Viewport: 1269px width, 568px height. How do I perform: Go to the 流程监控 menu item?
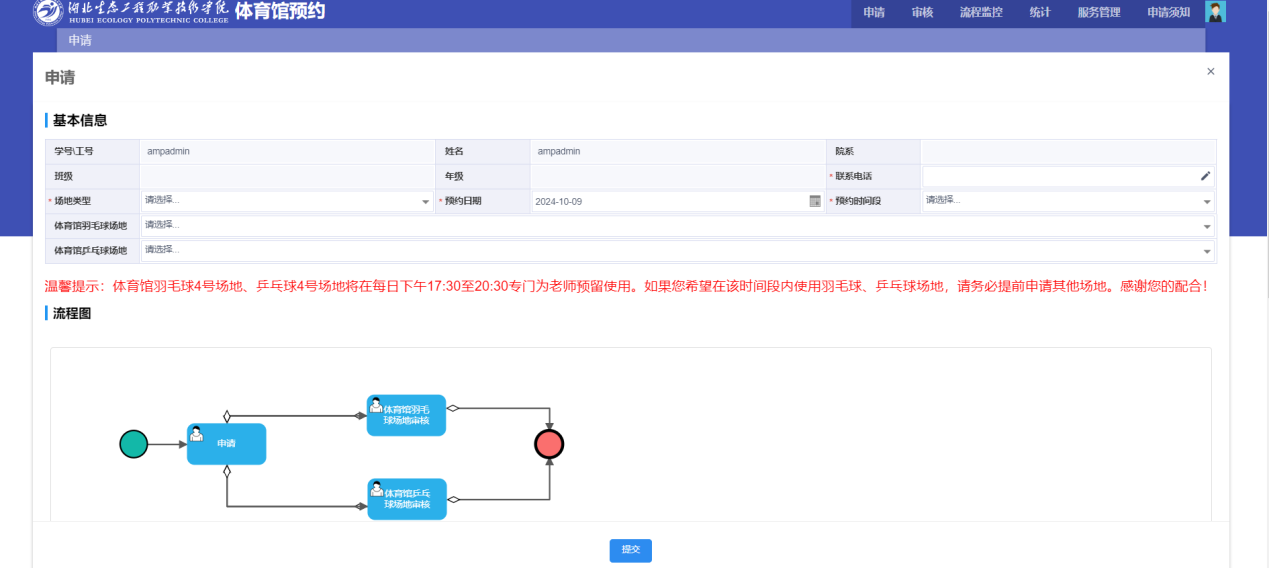pyautogui.click(x=980, y=13)
